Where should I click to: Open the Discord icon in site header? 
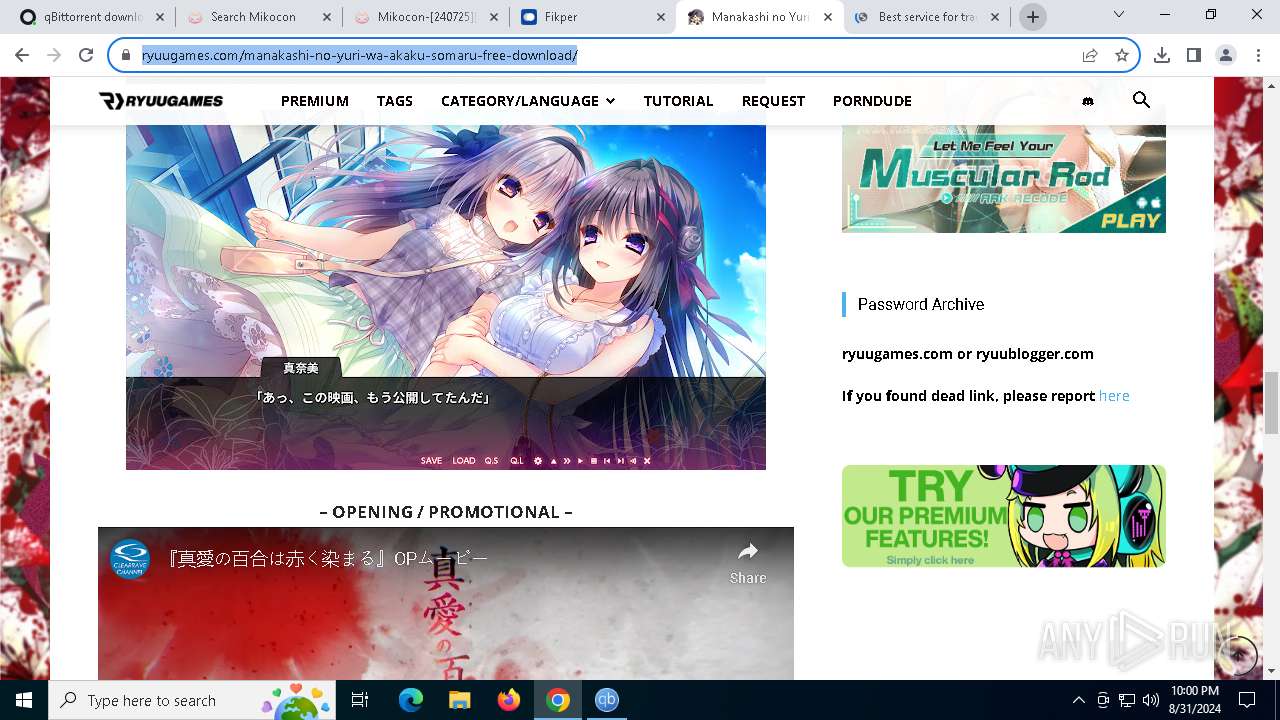(1088, 101)
